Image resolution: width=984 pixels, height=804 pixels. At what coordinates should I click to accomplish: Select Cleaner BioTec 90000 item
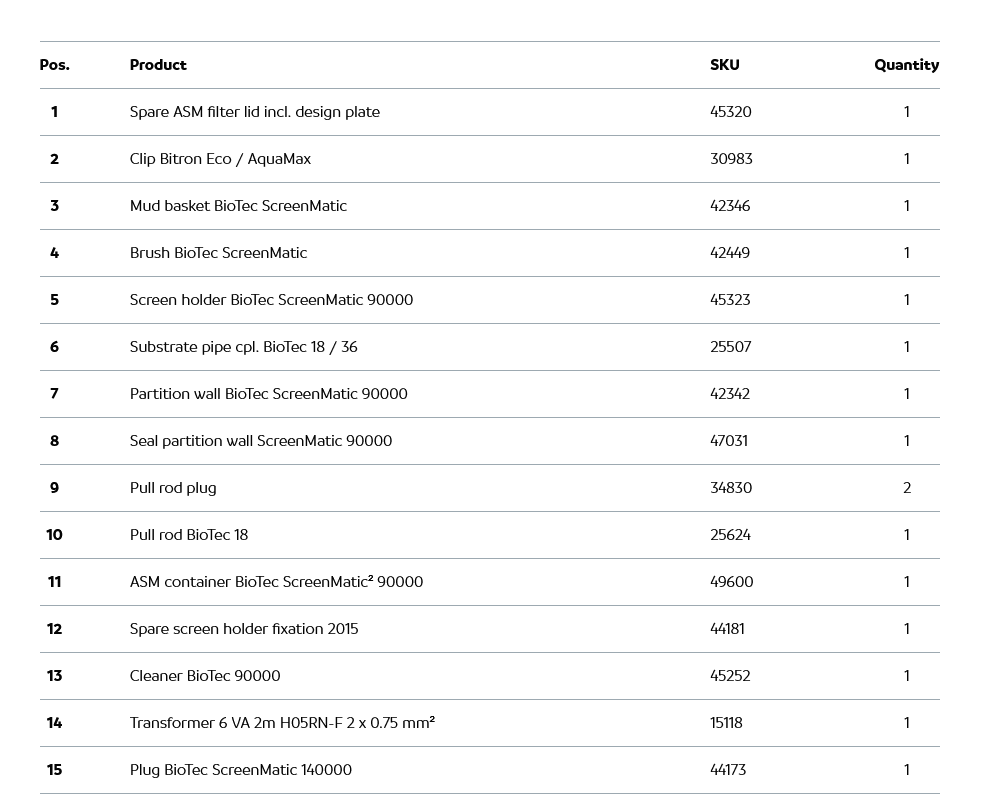pyautogui.click(x=205, y=676)
